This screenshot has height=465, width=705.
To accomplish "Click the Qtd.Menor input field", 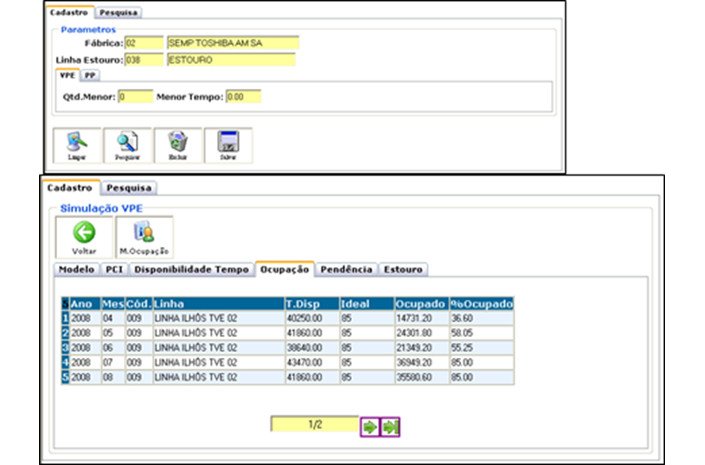I will pos(135,97).
